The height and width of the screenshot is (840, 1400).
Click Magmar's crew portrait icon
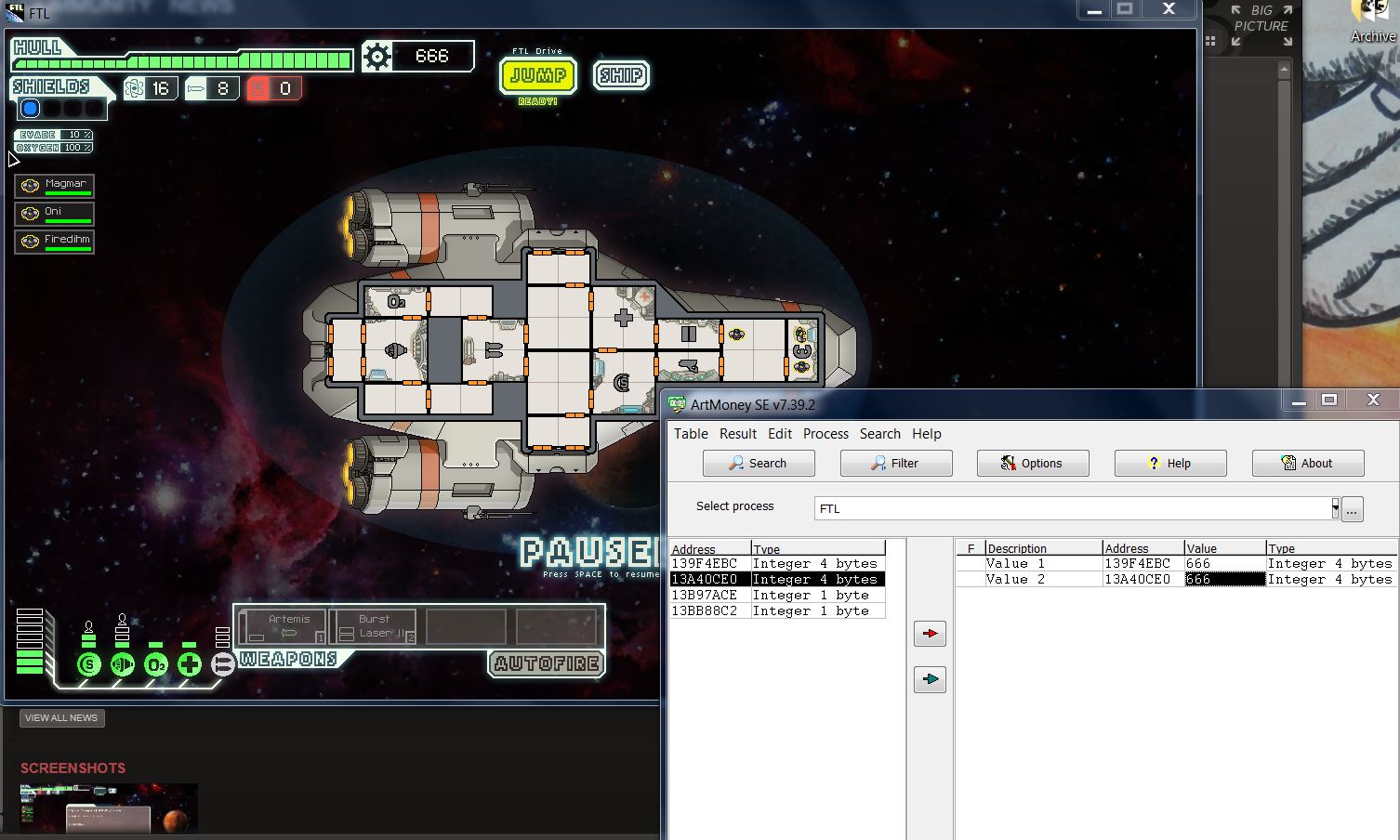pos(30,186)
